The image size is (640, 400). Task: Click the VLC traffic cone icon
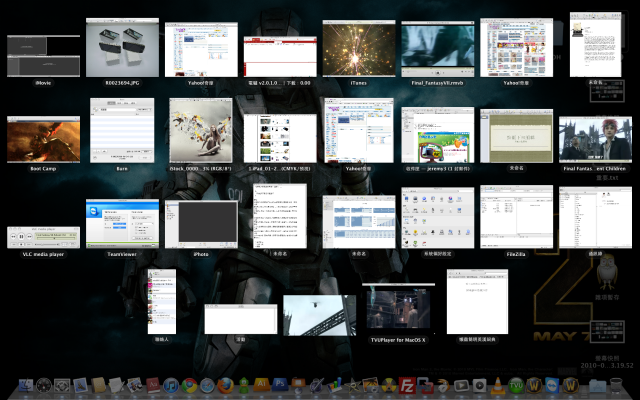tap(498, 385)
